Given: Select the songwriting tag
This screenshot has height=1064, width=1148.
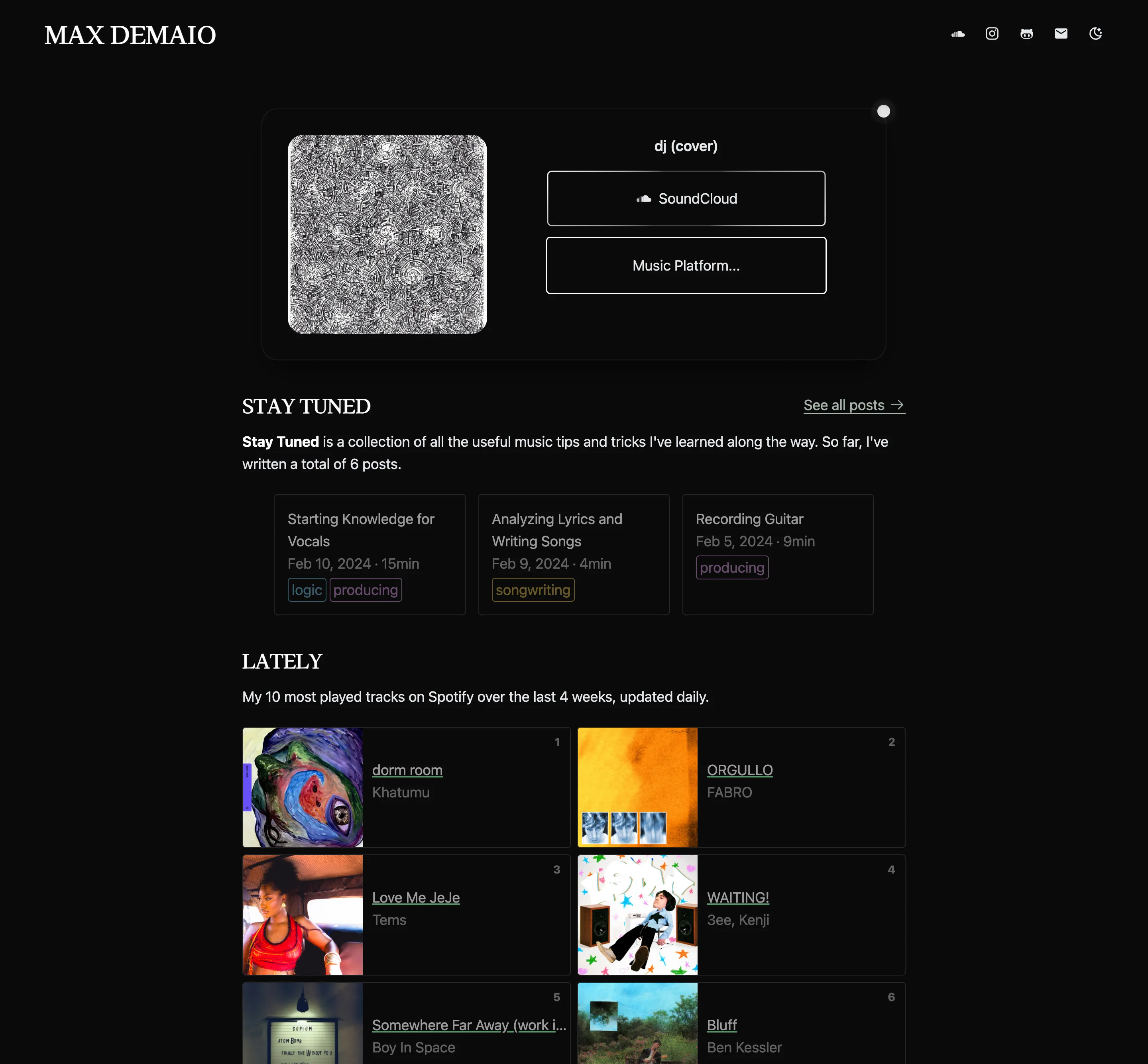Looking at the screenshot, I should point(533,589).
